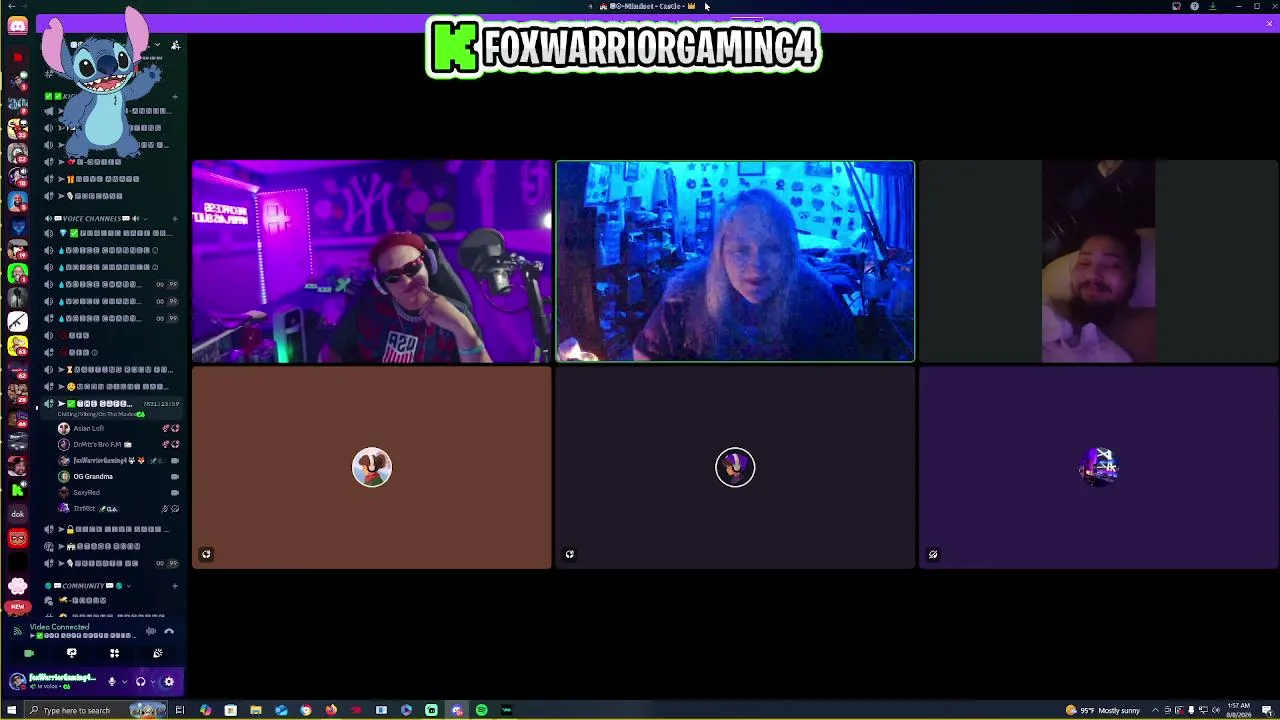The image size is (1280, 720).
Task: Open Spotify from the taskbar
Action: (x=481, y=710)
